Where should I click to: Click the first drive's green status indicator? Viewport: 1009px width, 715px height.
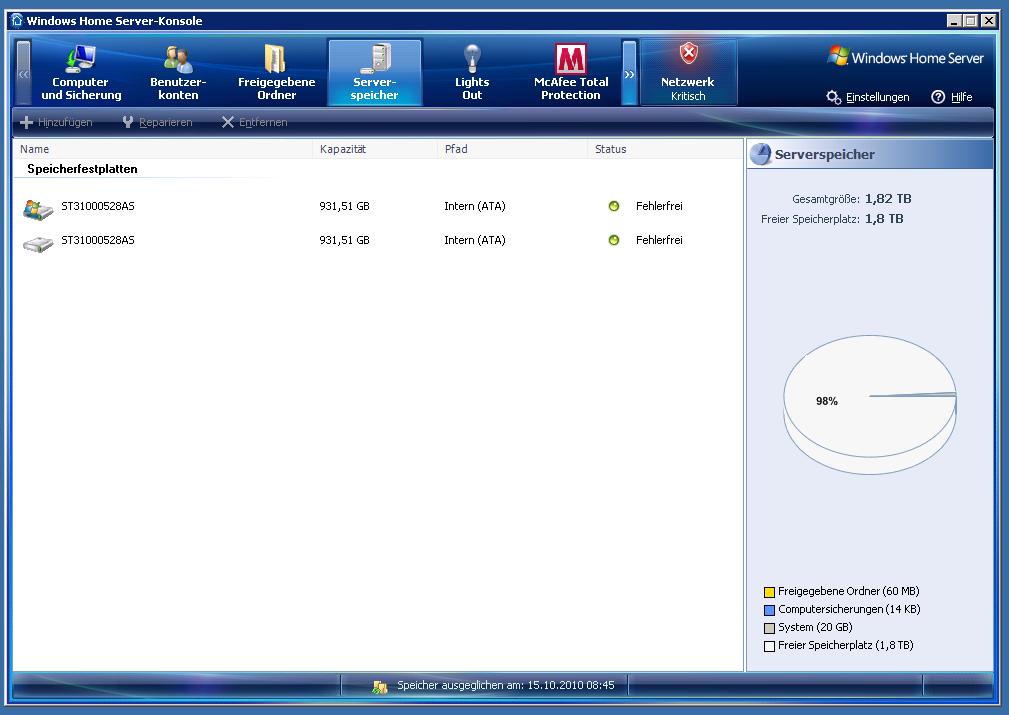point(614,206)
